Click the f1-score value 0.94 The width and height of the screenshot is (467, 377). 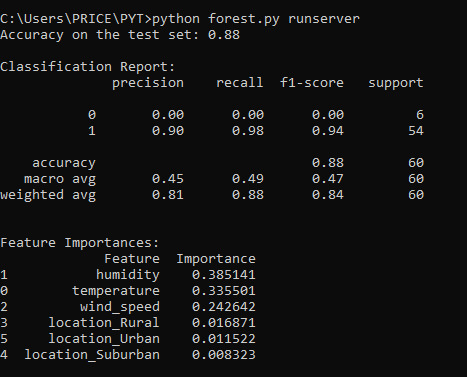328,131
